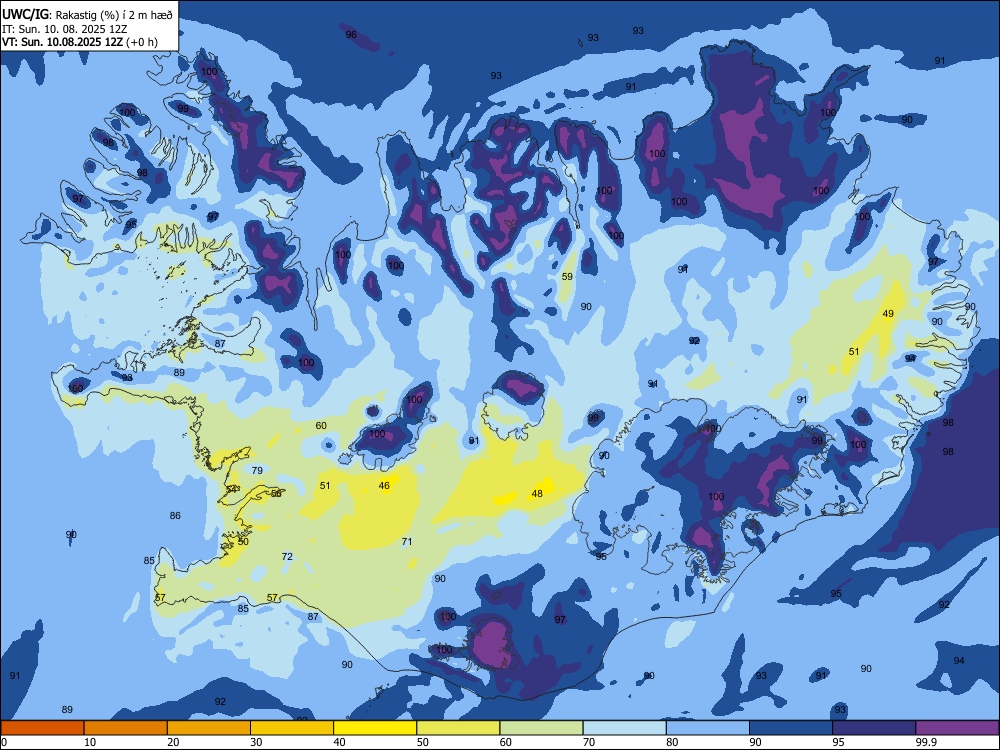Select the medium blue 80–90 legend block

(x=707, y=728)
